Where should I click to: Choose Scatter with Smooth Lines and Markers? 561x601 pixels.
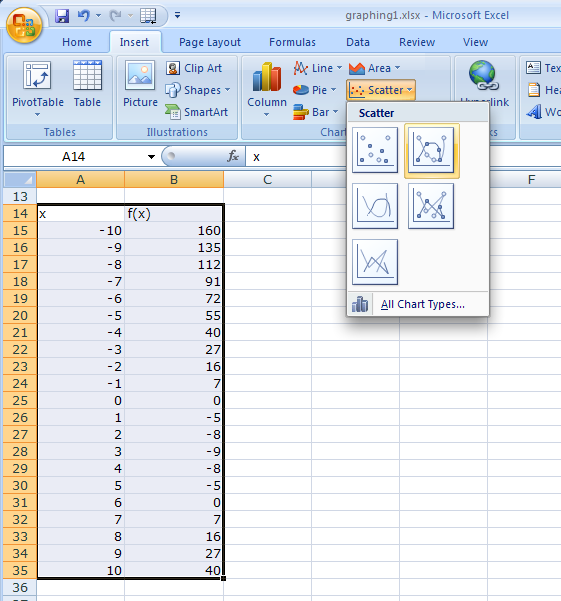click(x=431, y=150)
